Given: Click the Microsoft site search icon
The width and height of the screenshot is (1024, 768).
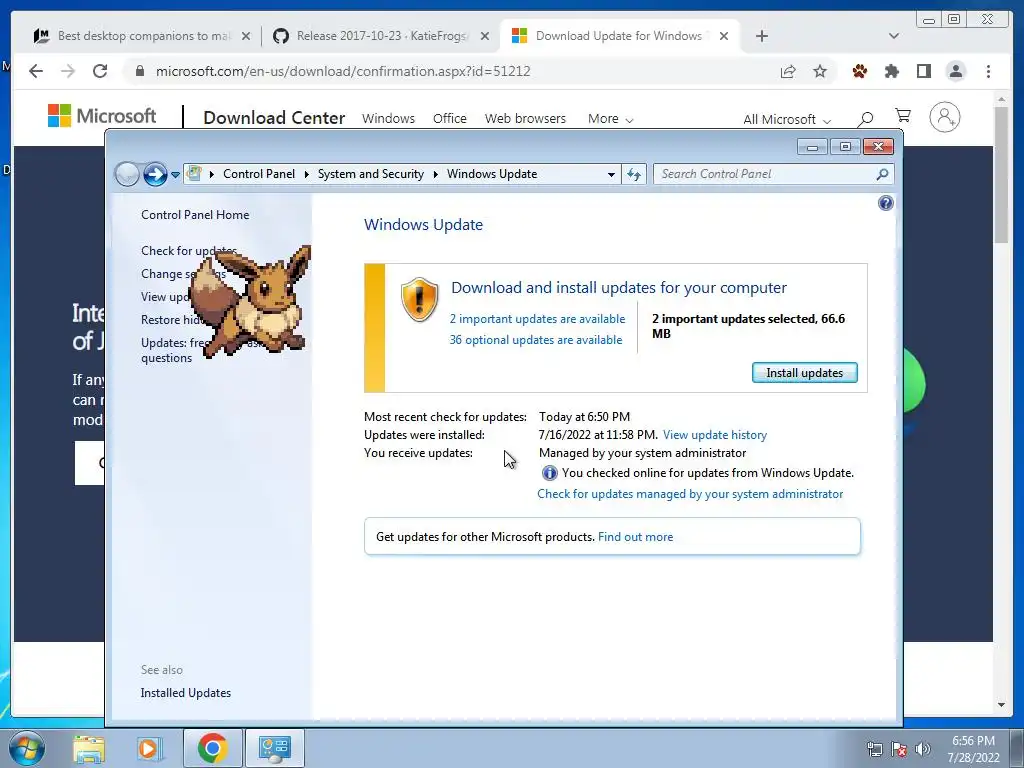Looking at the screenshot, I should [x=865, y=118].
